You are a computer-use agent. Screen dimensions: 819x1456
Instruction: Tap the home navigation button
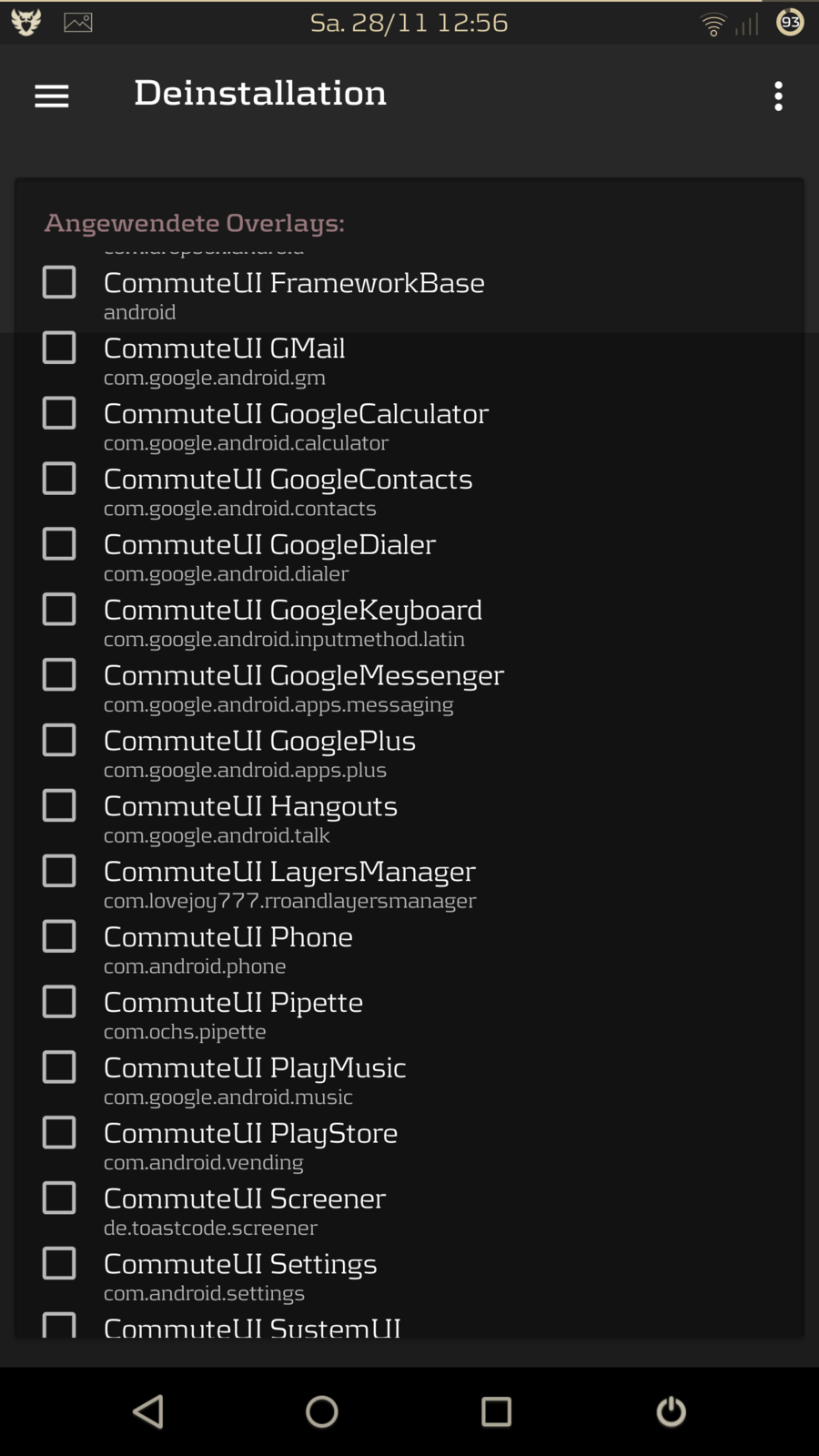[322, 1411]
